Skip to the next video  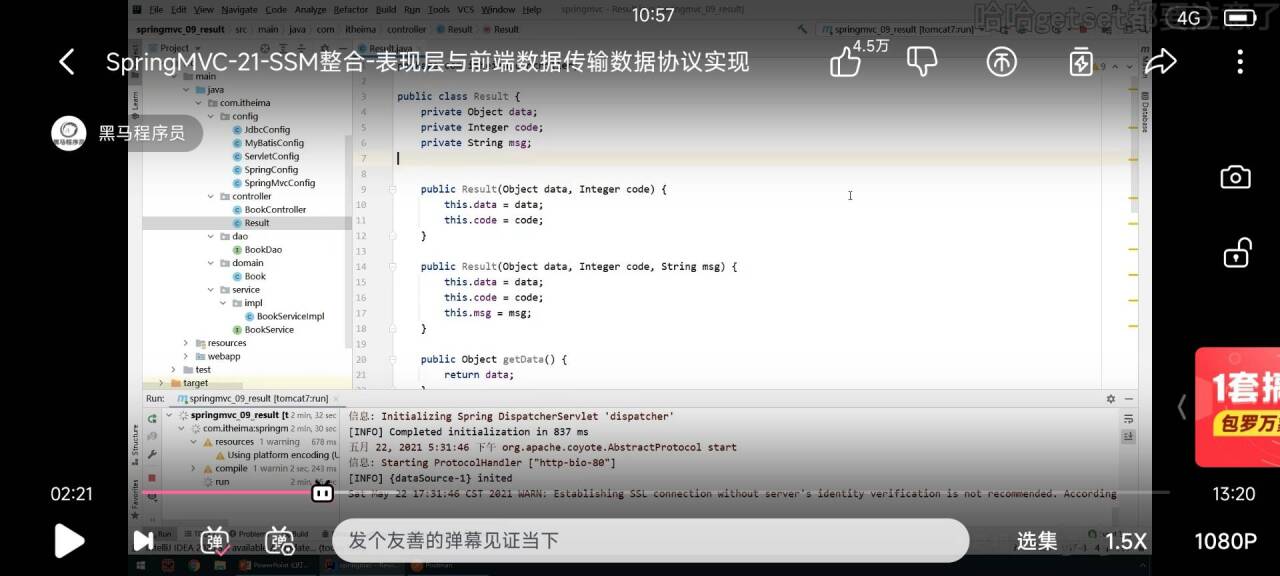[x=143, y=541]
